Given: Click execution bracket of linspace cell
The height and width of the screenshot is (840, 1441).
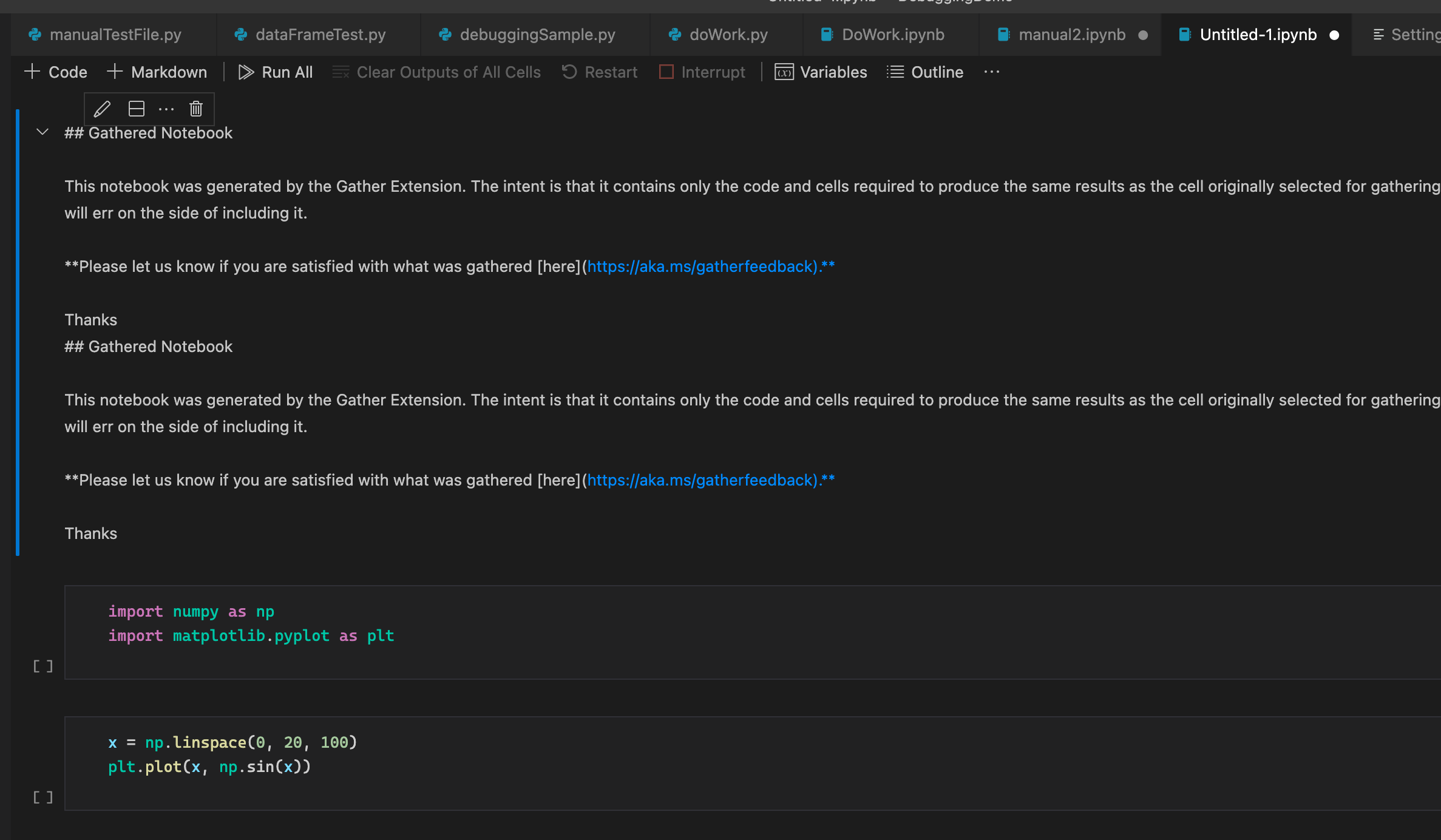Looking at the screenshot, I should click(42, 797).
